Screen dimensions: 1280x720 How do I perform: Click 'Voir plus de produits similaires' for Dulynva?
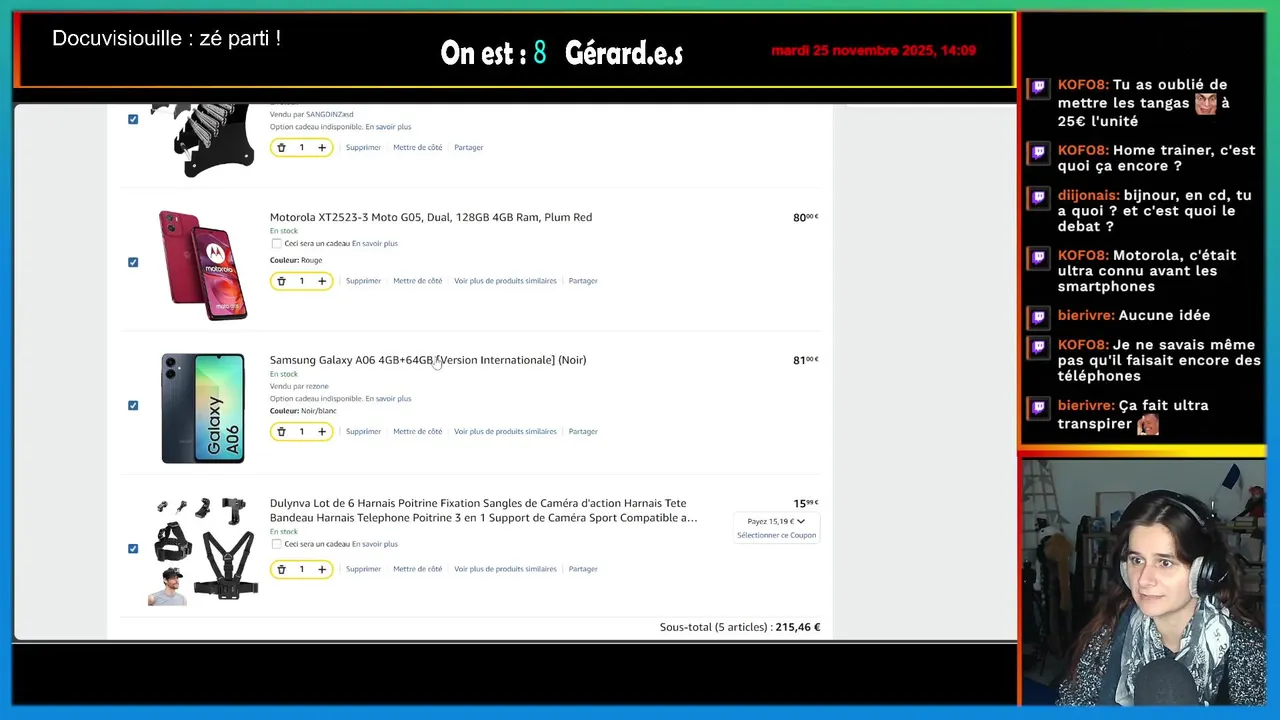[505, 569]
